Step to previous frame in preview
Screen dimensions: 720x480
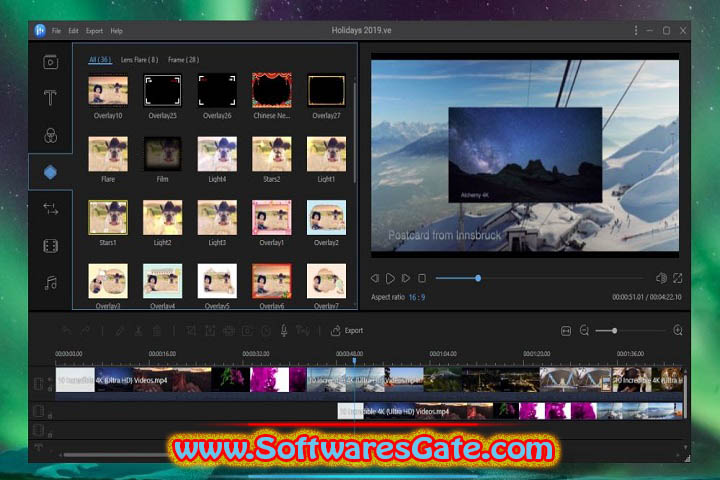pos(375,278)
